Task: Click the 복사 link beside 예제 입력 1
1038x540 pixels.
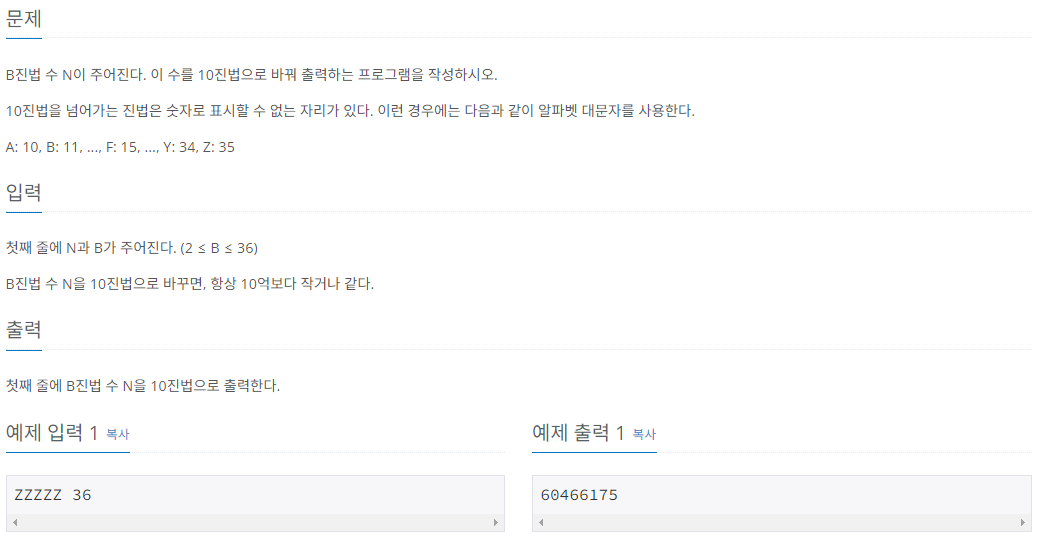Action: click(118, 434)
